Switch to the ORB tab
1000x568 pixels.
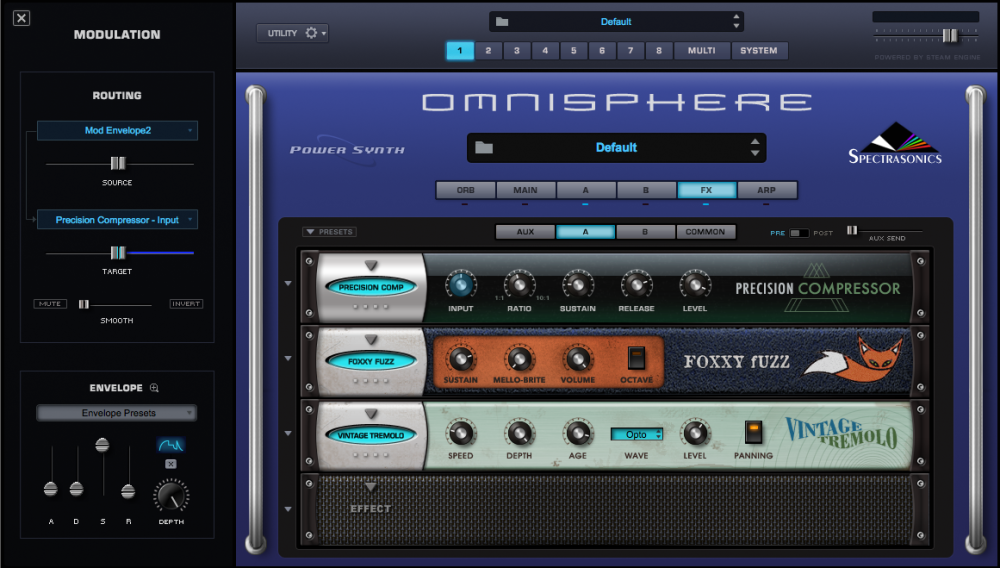point(466,190)
